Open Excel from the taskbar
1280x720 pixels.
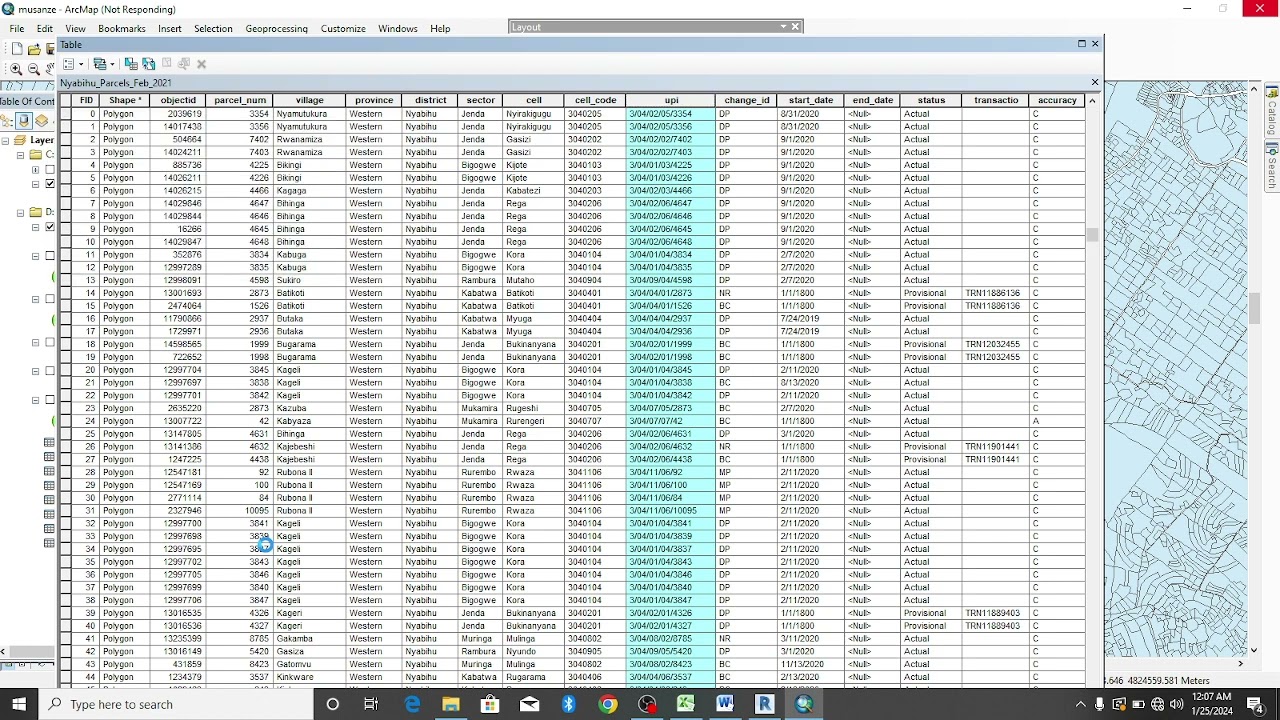(x=686, y=704)
